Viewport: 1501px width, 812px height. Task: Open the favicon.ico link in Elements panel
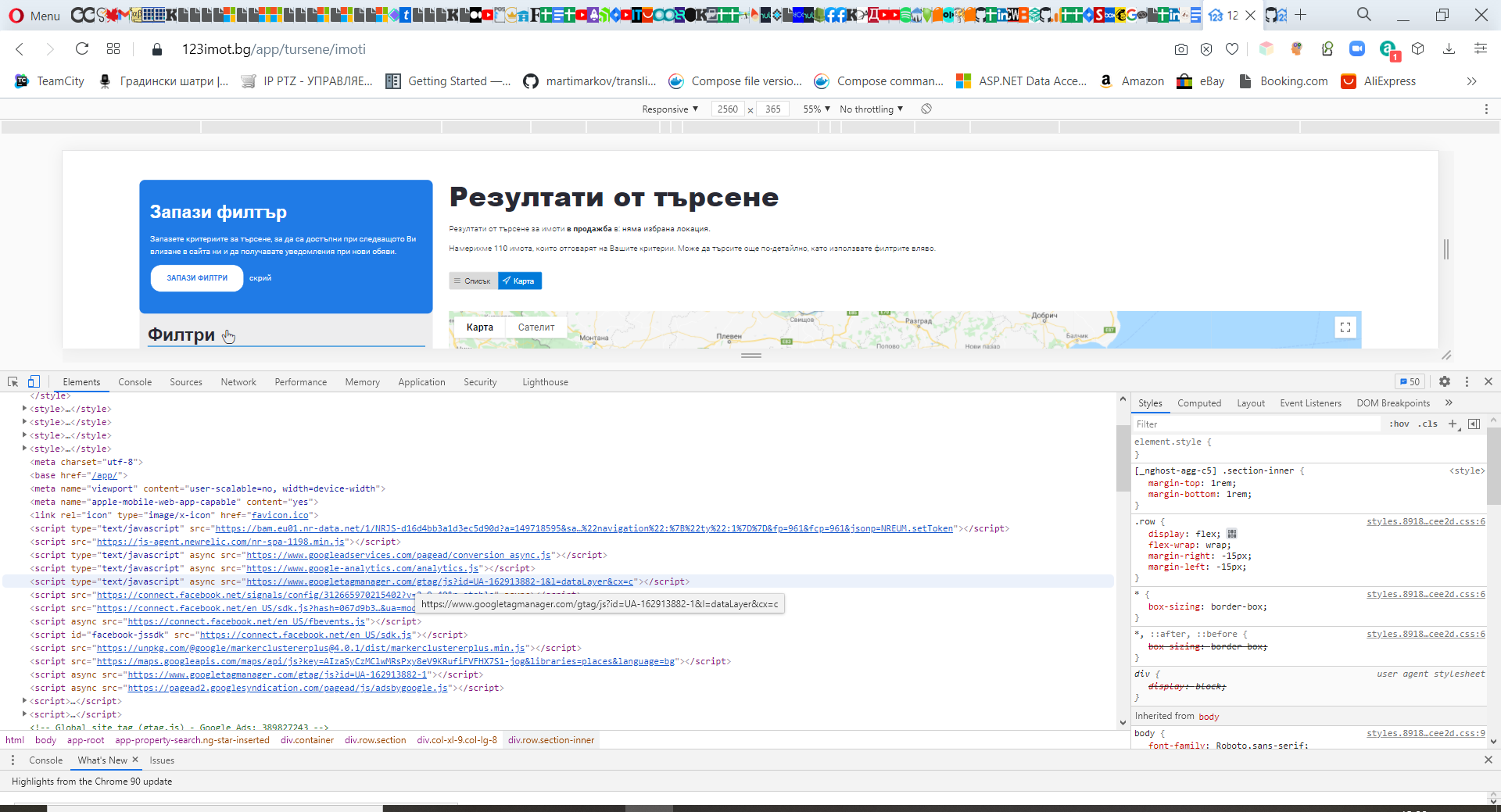[280, 515]
